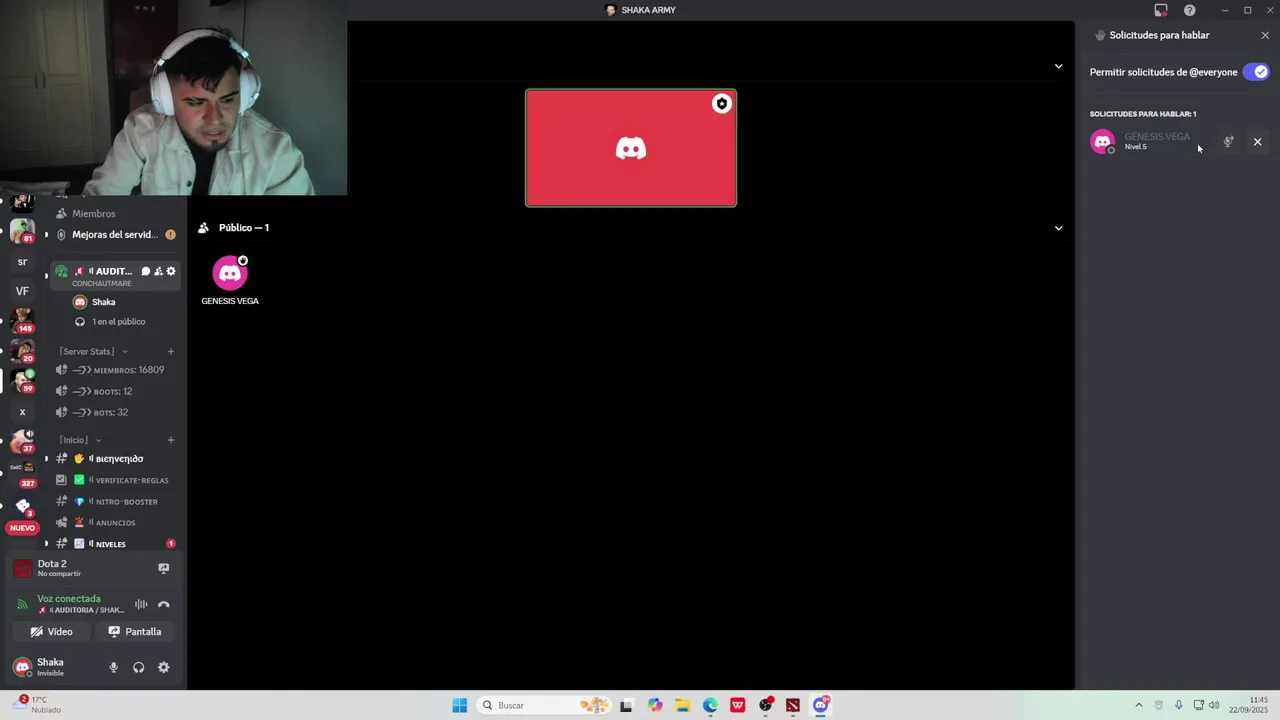Open Microsoft Edge from taskbar
This screenshot has height=720, width=1280.
(710, 705)
